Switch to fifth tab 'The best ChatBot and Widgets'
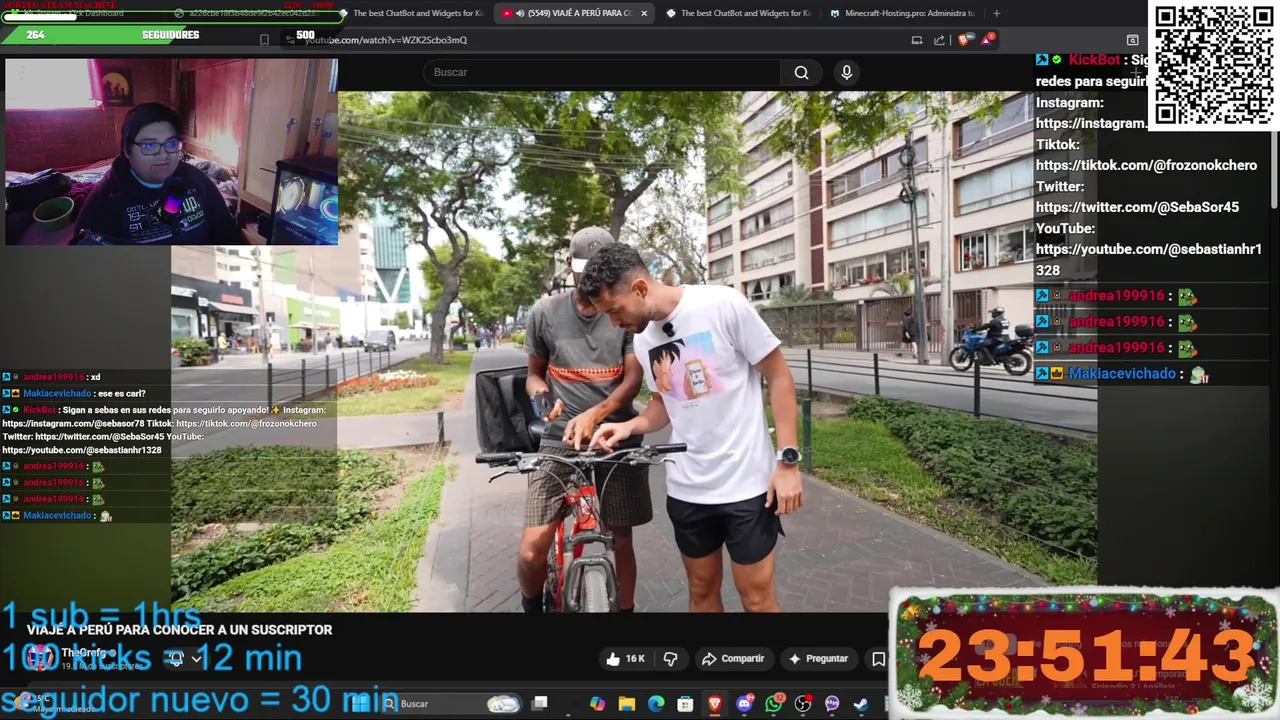This screenshot has width=1280, height=720. pyautogui.click(x=738, y=13)
